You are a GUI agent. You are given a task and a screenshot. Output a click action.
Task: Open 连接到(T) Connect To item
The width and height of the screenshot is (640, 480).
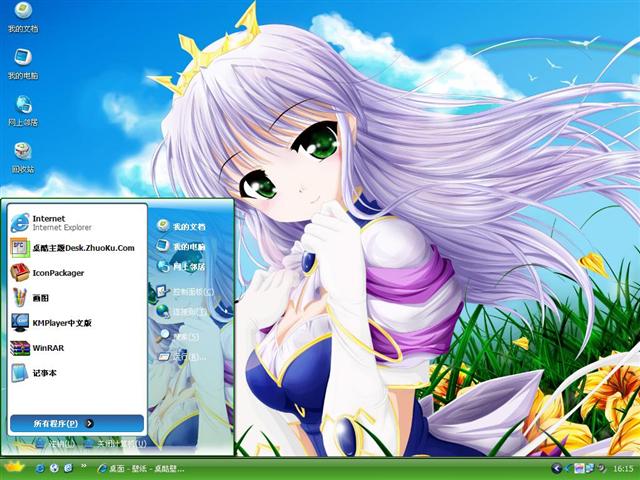pyautogui.click(x=182, y=311)
